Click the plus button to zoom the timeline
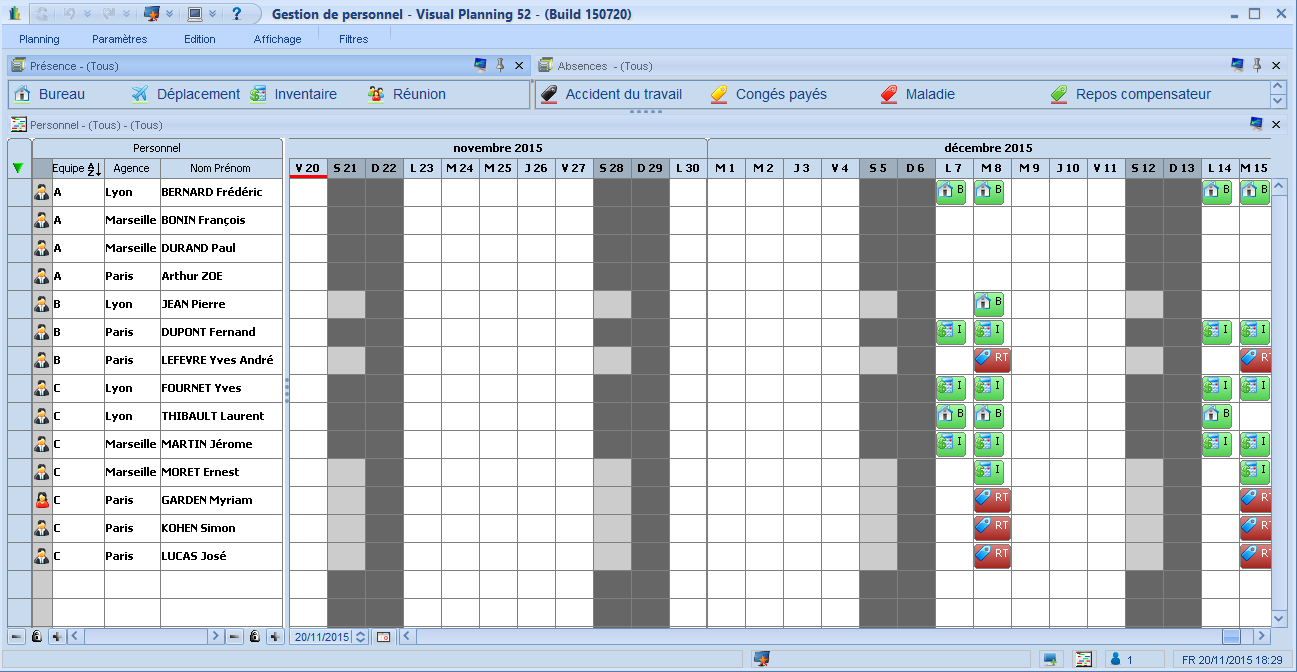 [274, 636]
